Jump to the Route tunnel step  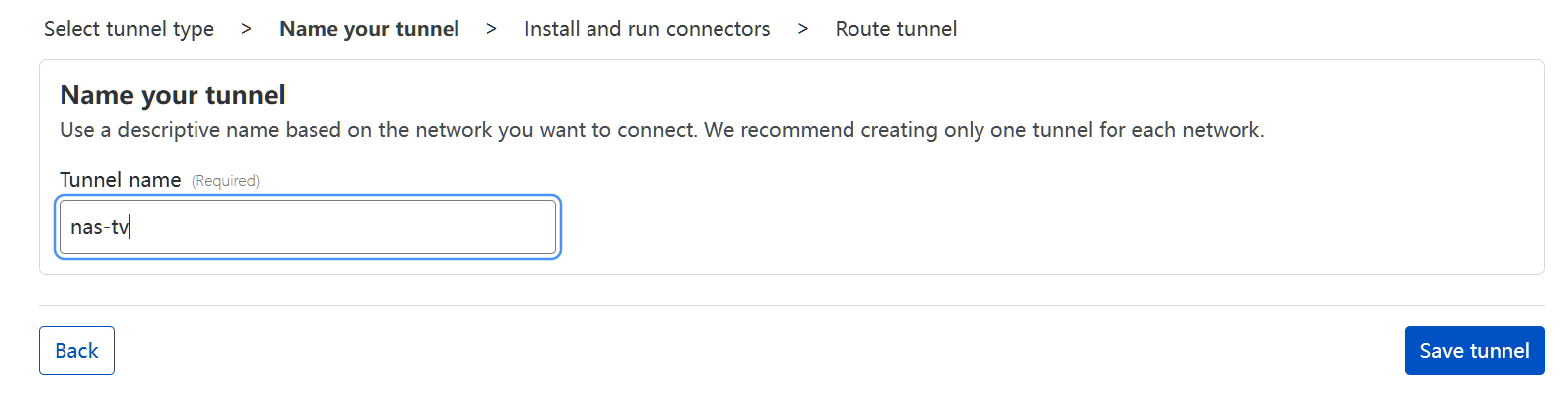896,29
